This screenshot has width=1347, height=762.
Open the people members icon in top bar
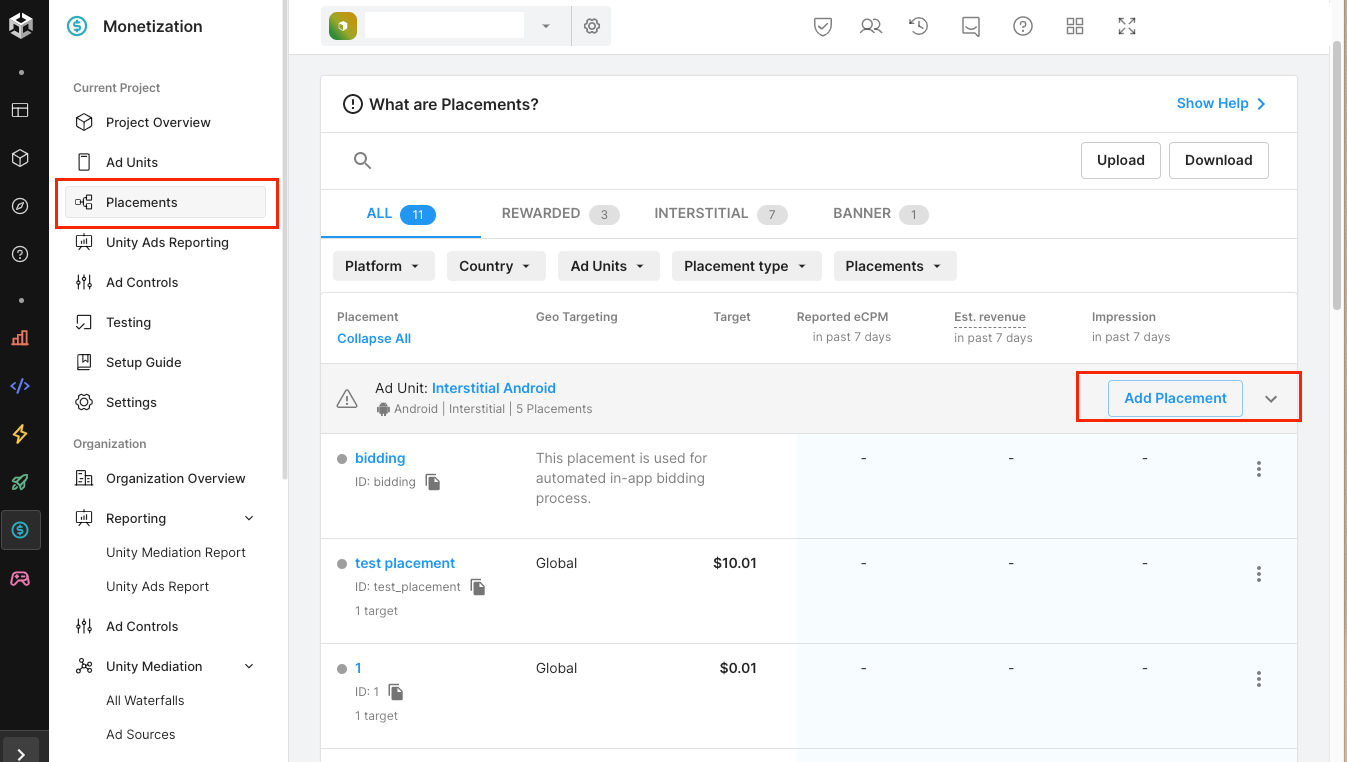click(871, 27)
